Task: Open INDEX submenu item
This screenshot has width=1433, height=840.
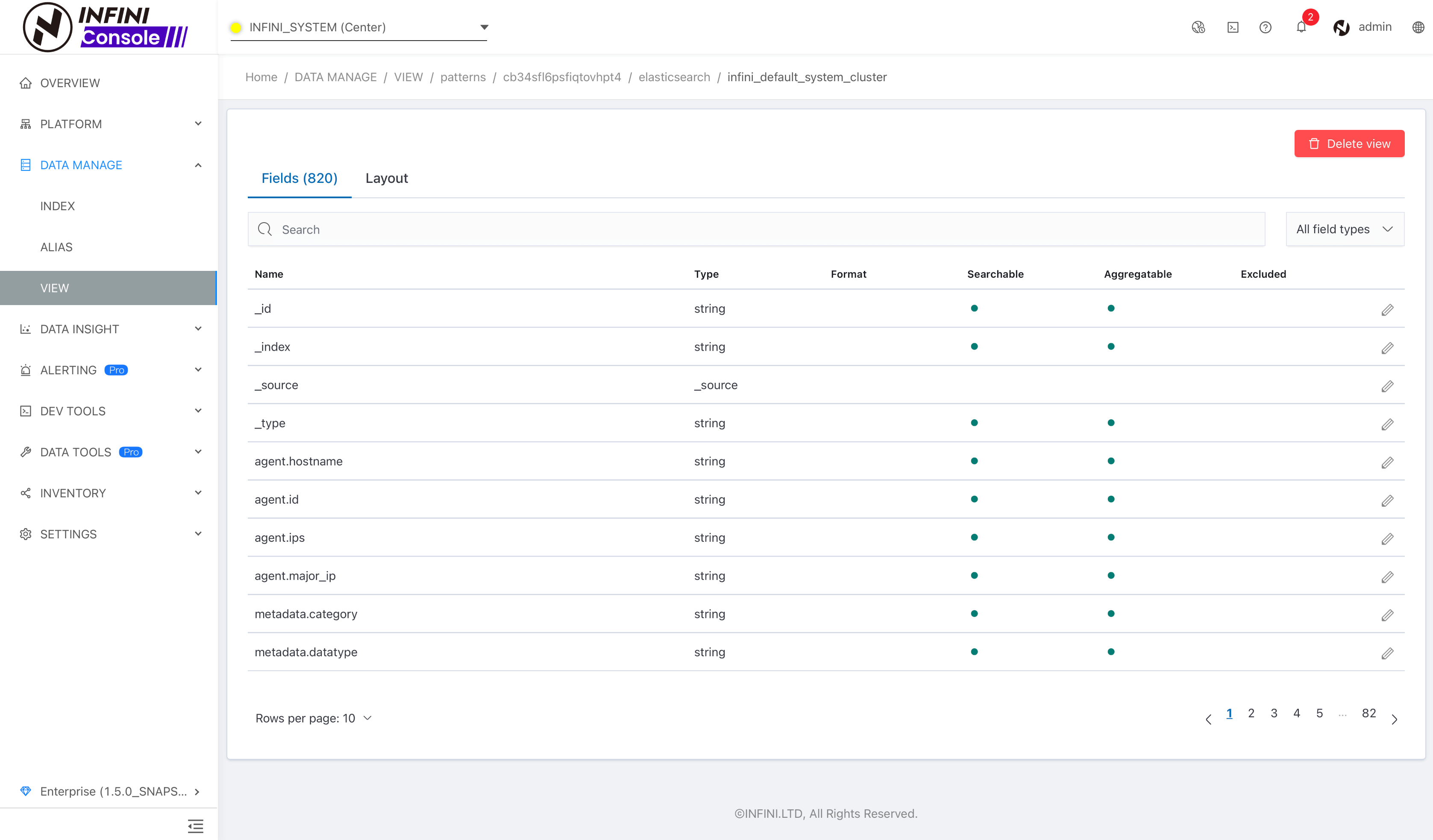Action: pyautogui.click(x=109, y=206)
